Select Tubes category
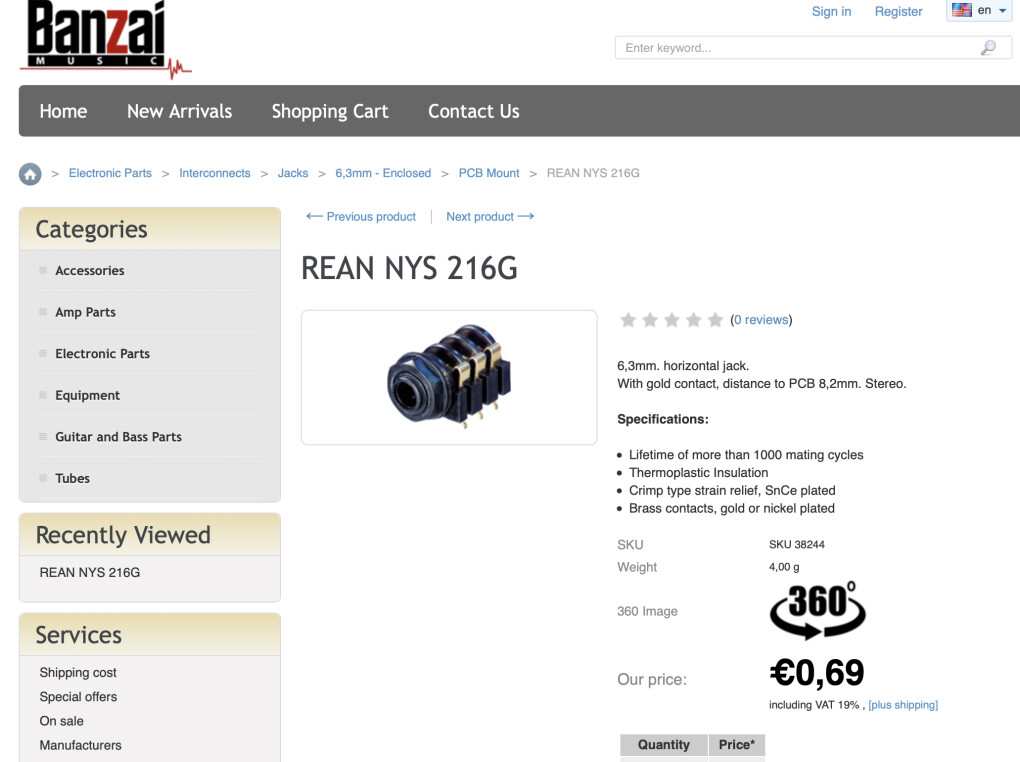 tap(72, 479)
